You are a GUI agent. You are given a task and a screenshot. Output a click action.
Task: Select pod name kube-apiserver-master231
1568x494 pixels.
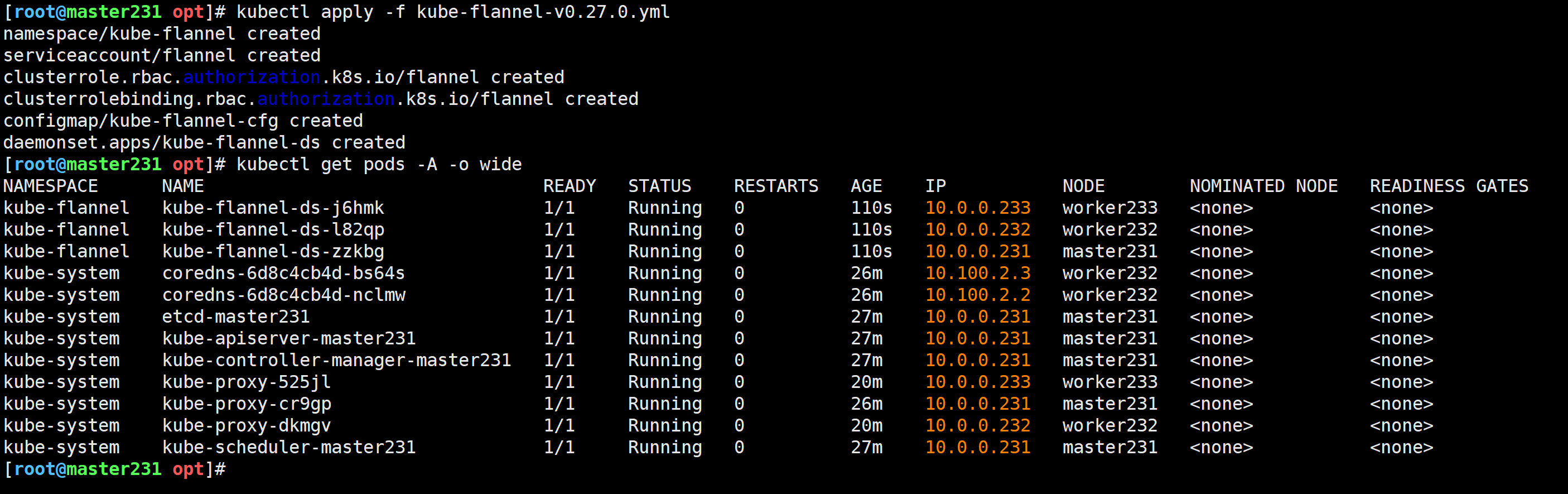tap(288, 339)
